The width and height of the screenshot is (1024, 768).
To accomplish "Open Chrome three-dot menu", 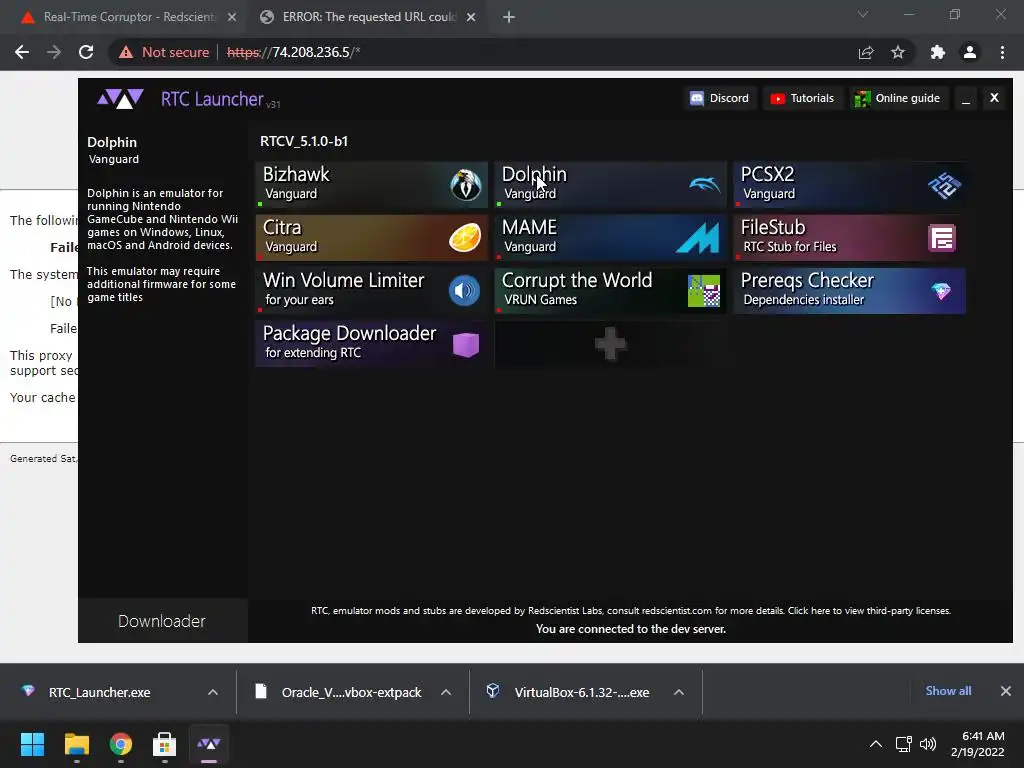I will click(1002, 52).
